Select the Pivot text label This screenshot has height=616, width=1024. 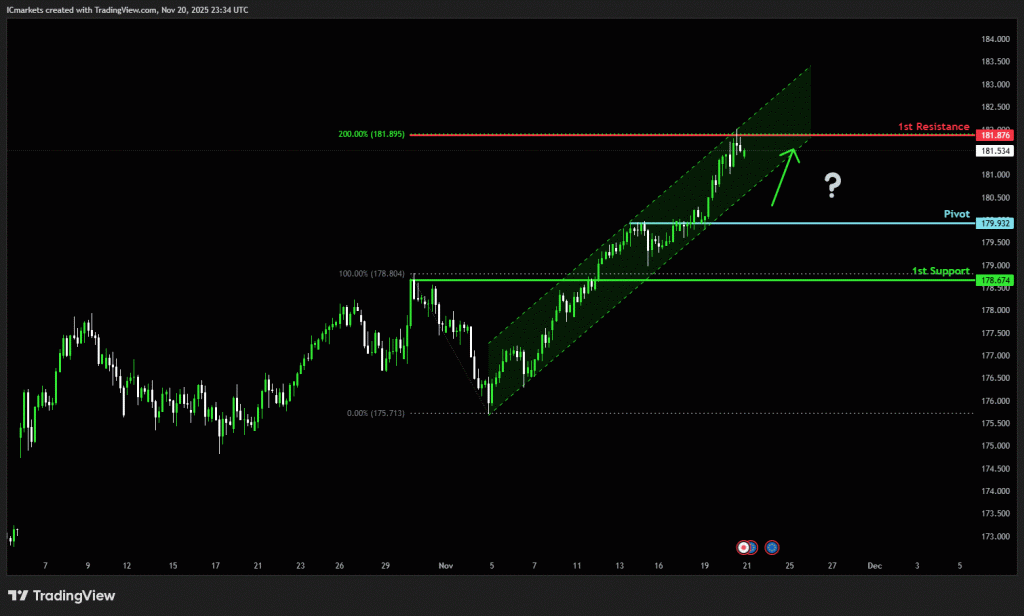tap(957, 214)
